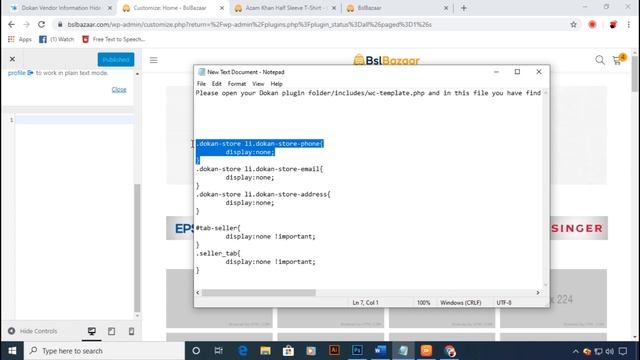
Task: Open Notepad View menu
Action: (258, 84)
